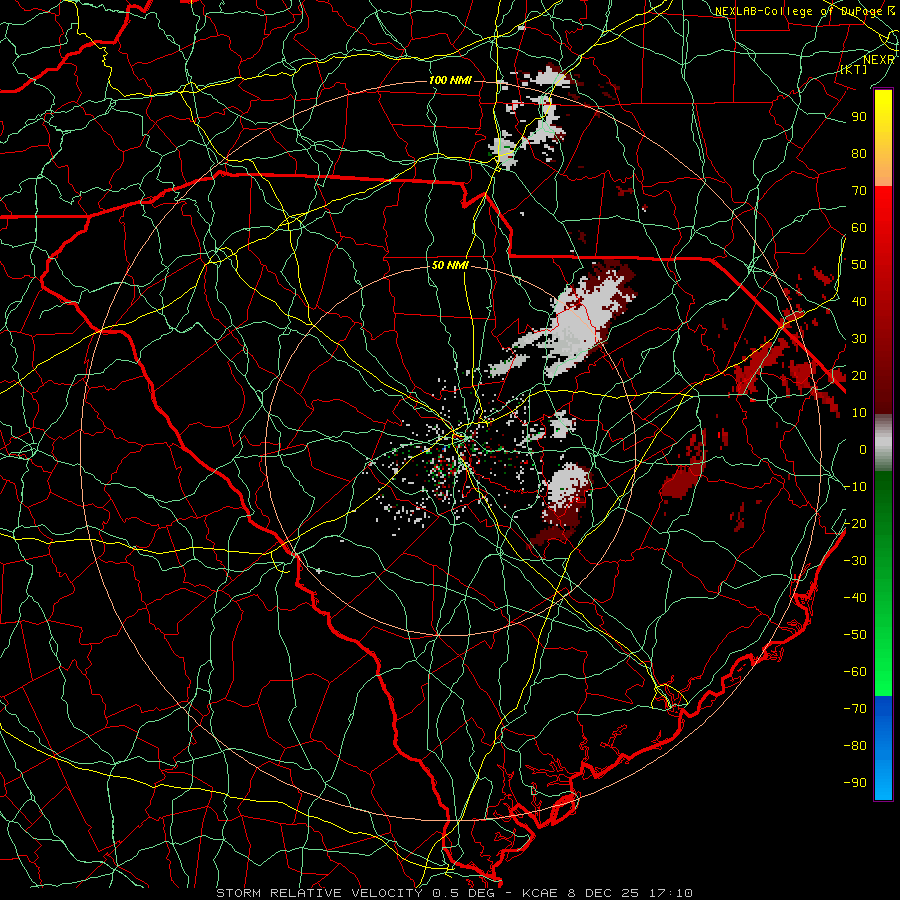The width and height of the screenshot is (900, 900).
Task: Click the "NEXR" label above the color scale
Action: (879, 59)
